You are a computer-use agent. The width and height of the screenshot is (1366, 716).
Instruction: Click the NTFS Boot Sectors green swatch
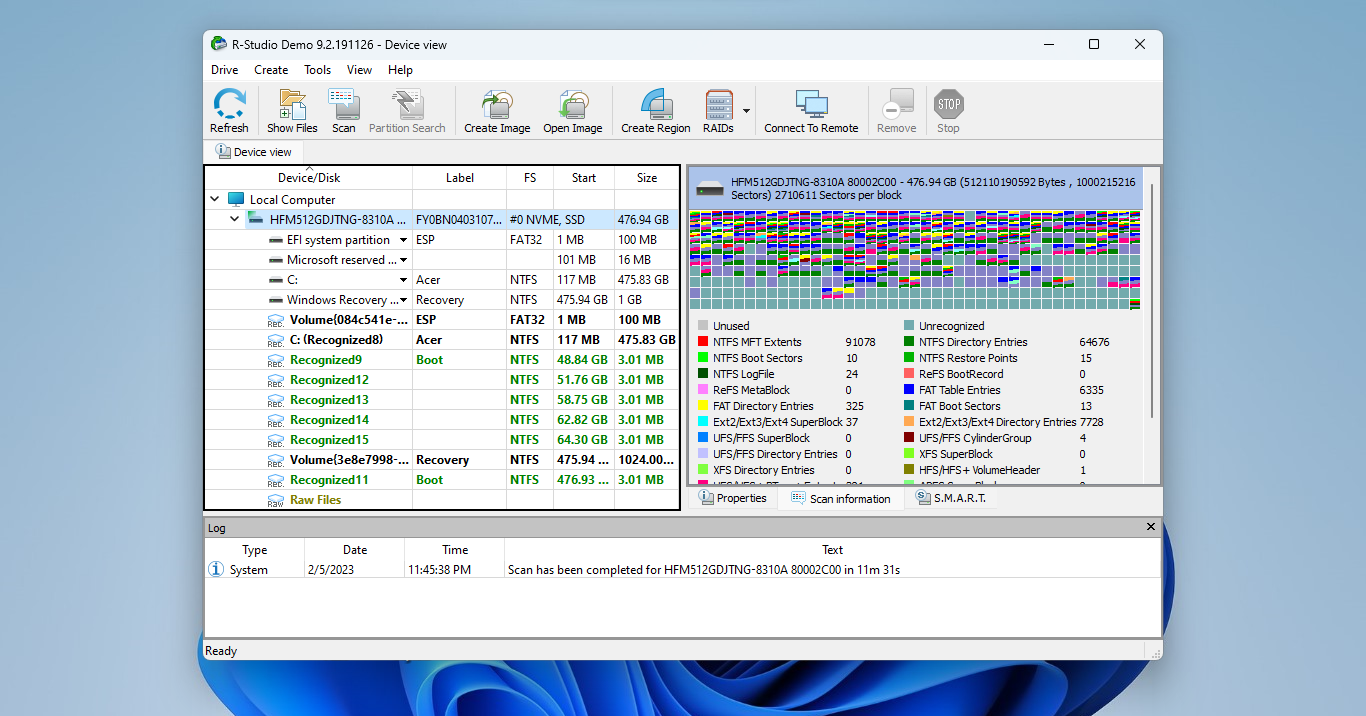[x=703, y=358]
